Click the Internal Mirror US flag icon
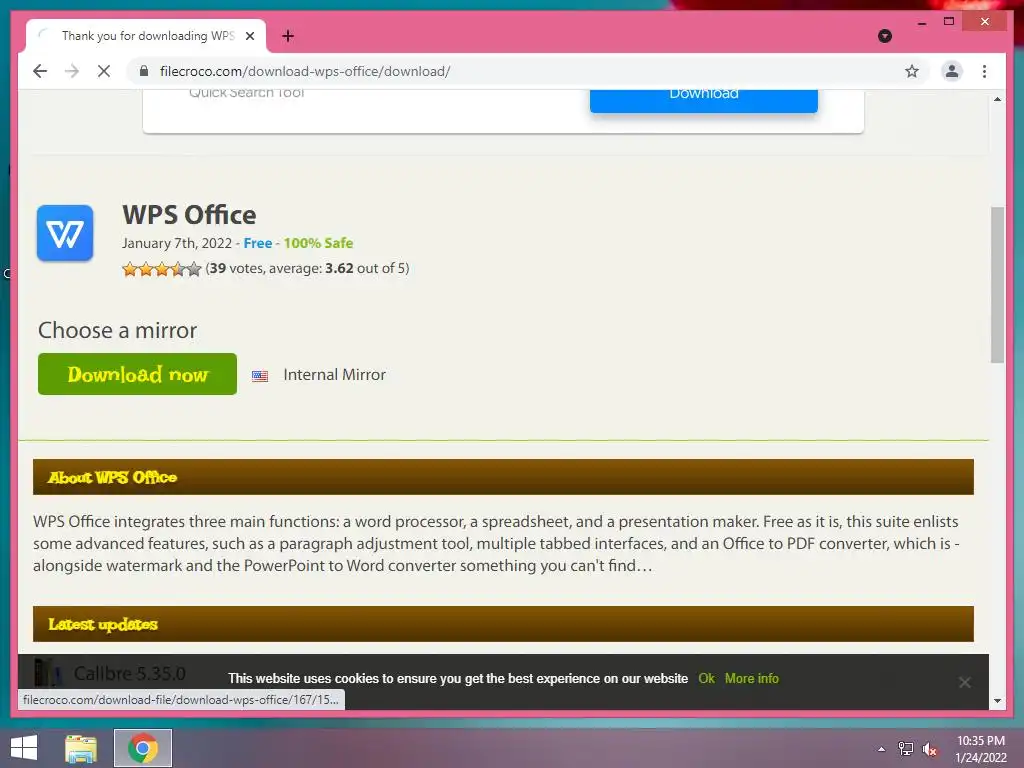The width and height of the screenshot is (1024, 768). pos(260,376)
